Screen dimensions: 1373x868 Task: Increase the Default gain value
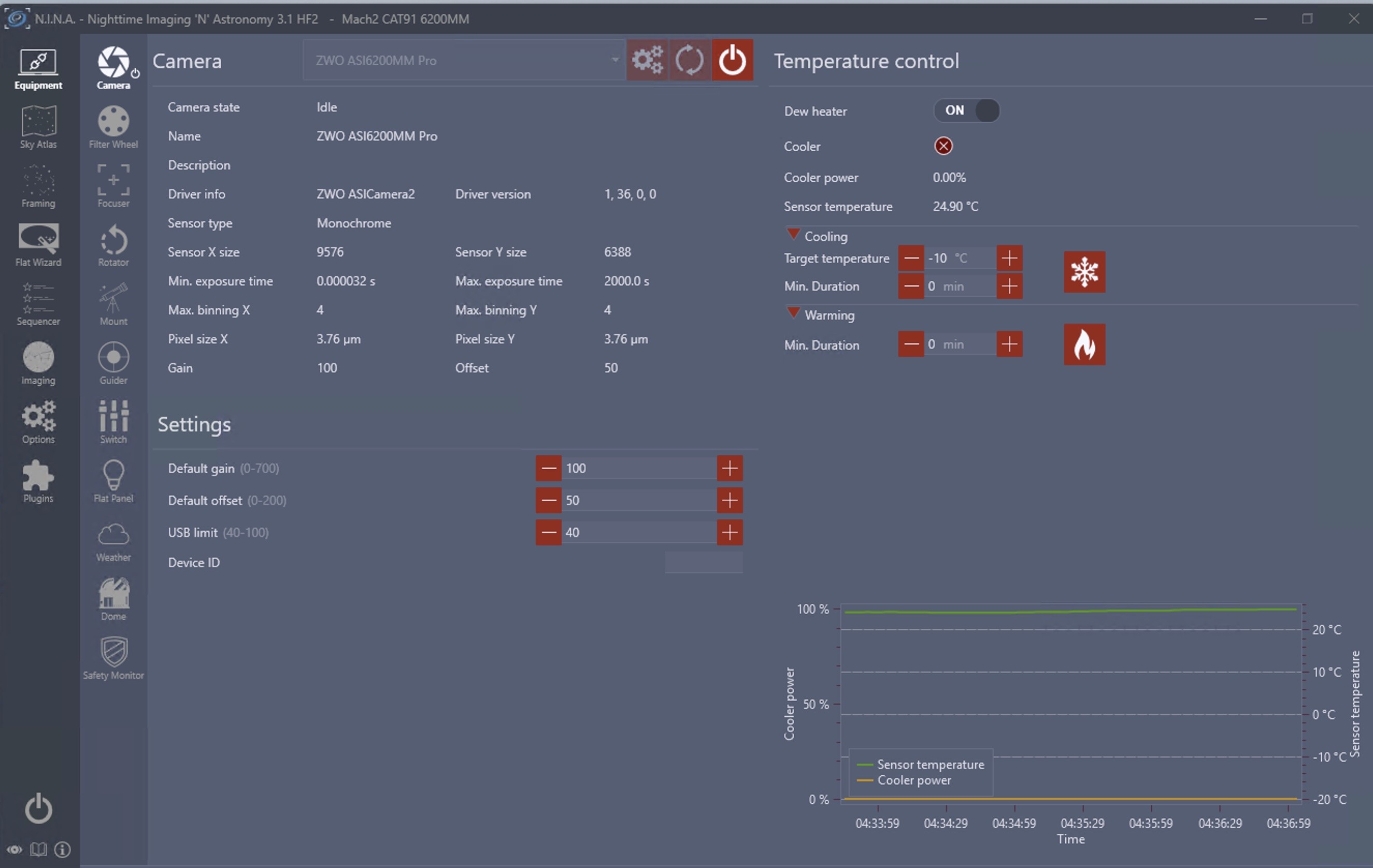(730, 469)
